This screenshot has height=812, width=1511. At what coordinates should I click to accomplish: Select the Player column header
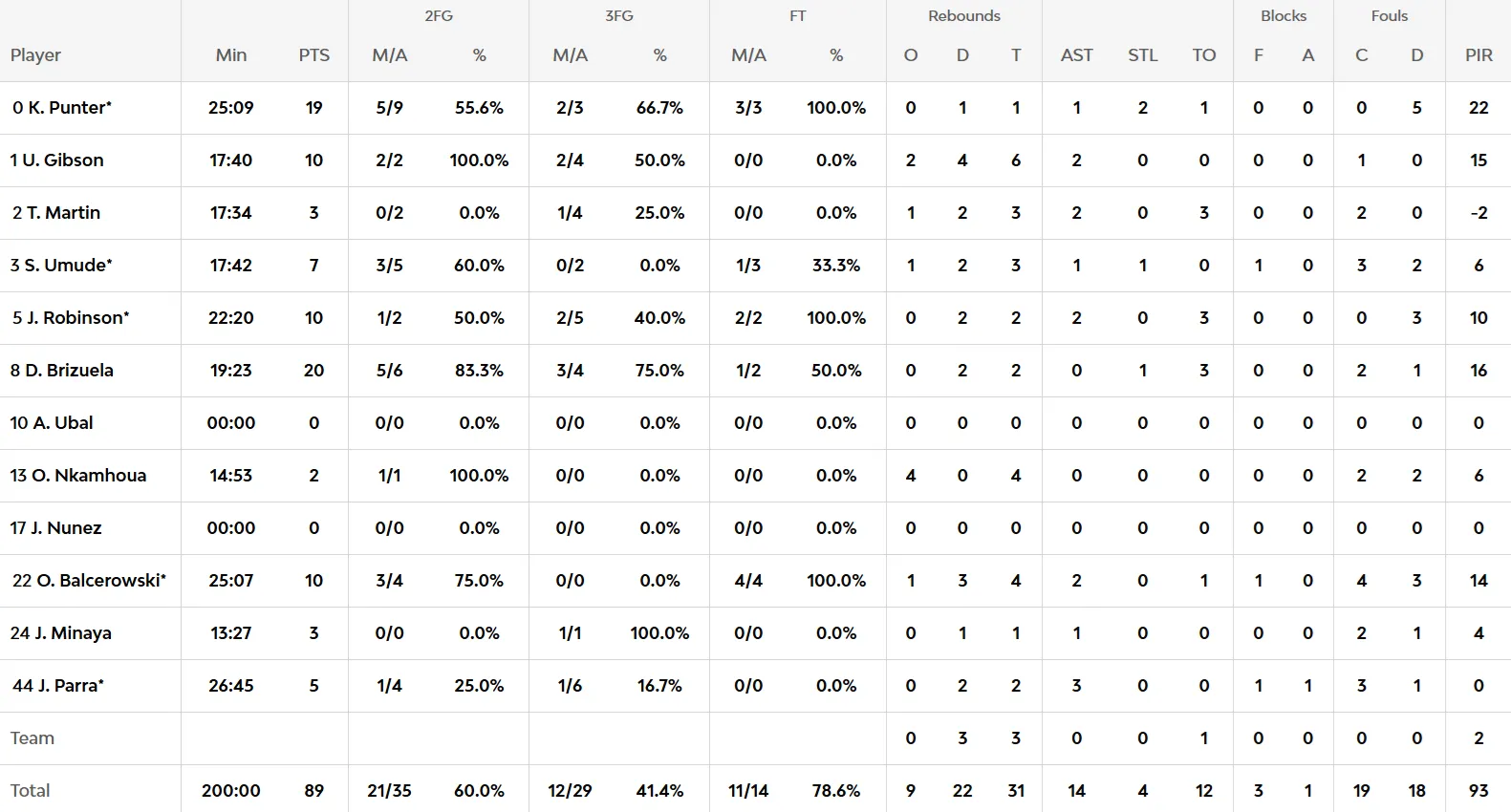[x=35, y=55]
